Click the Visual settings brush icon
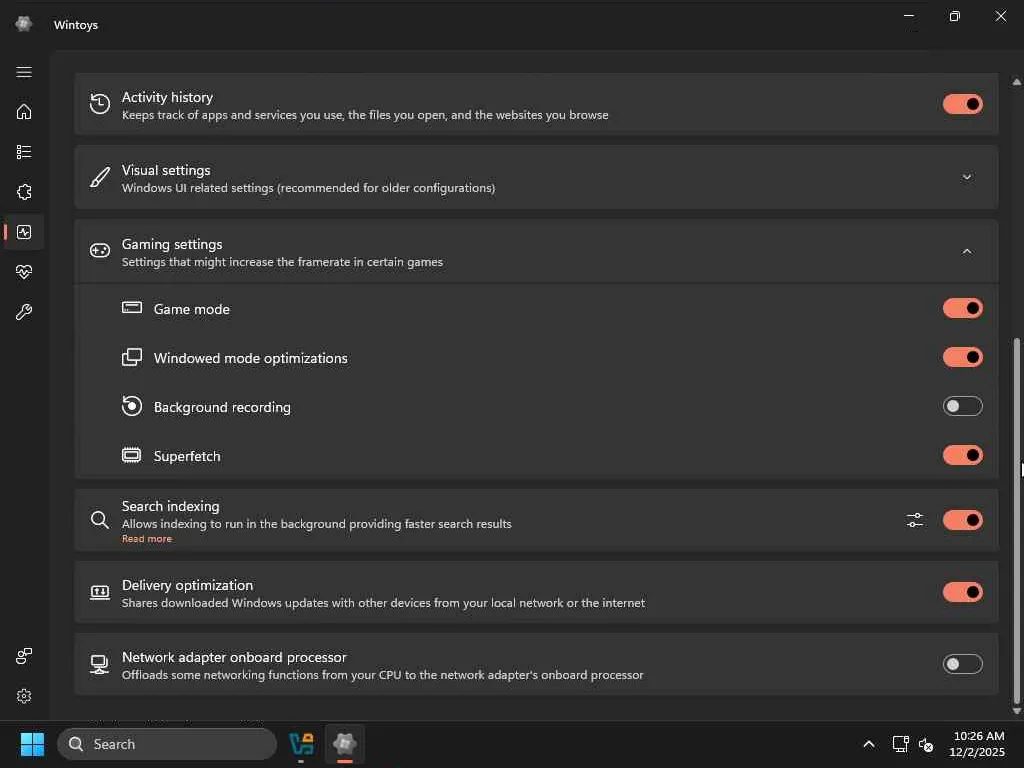The width and height of the screenshot is (1024, 768). (100, 177)
